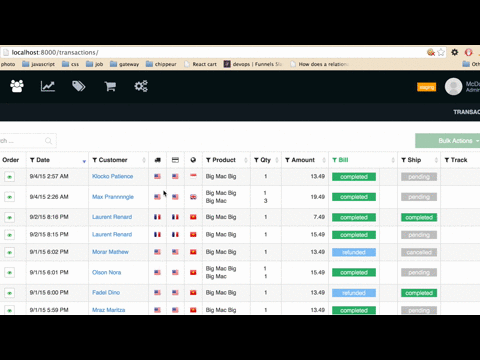View Laurent Renard 8:15 PM order eye icon
This screenshot has width=480, height=360.
coord(10,235)
